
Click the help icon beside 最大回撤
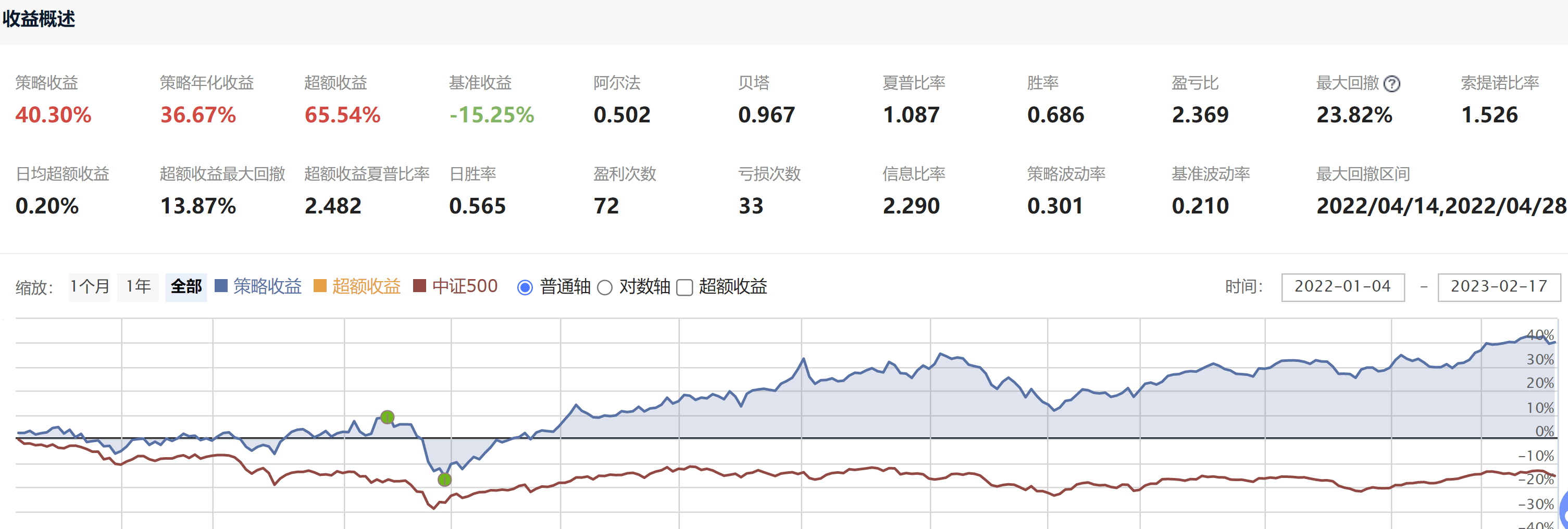[1391, 84]
